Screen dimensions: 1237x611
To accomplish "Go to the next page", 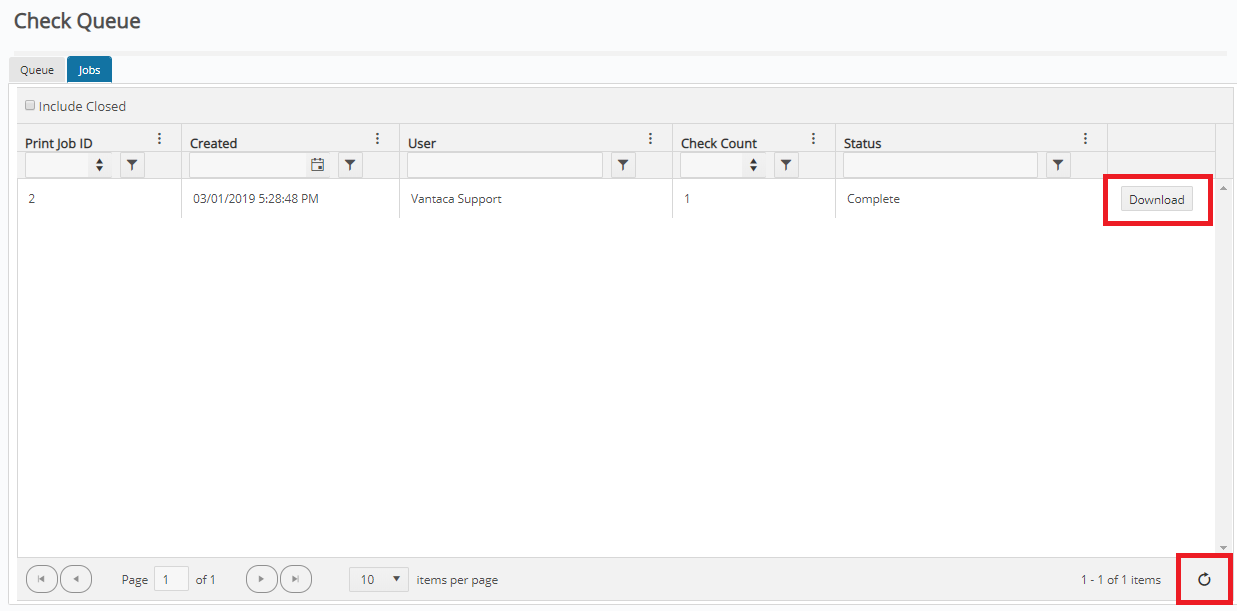I will click(261, 579).
